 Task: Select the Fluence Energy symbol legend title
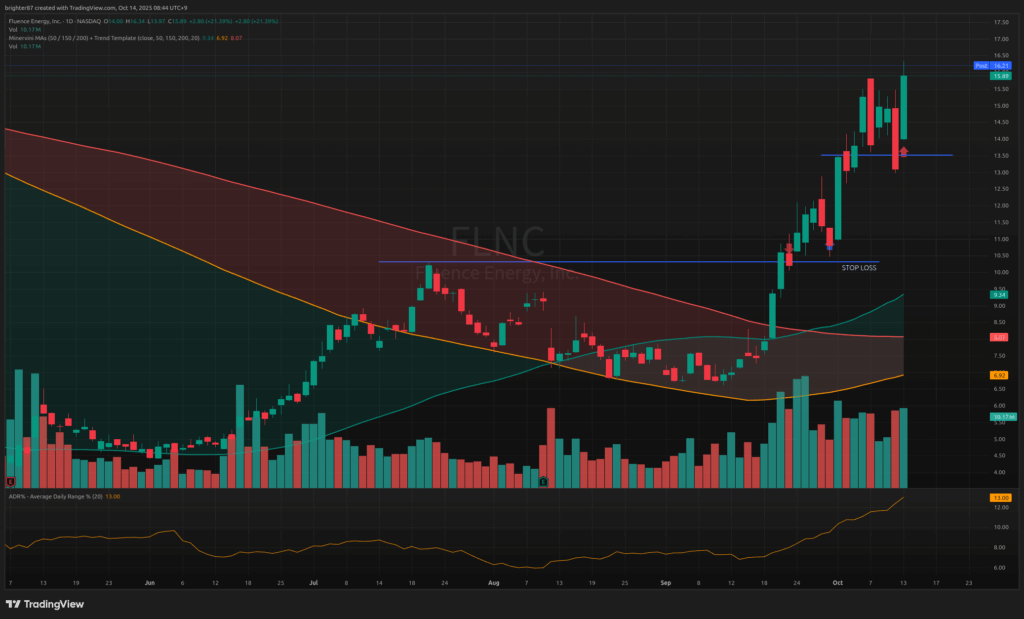50,20
